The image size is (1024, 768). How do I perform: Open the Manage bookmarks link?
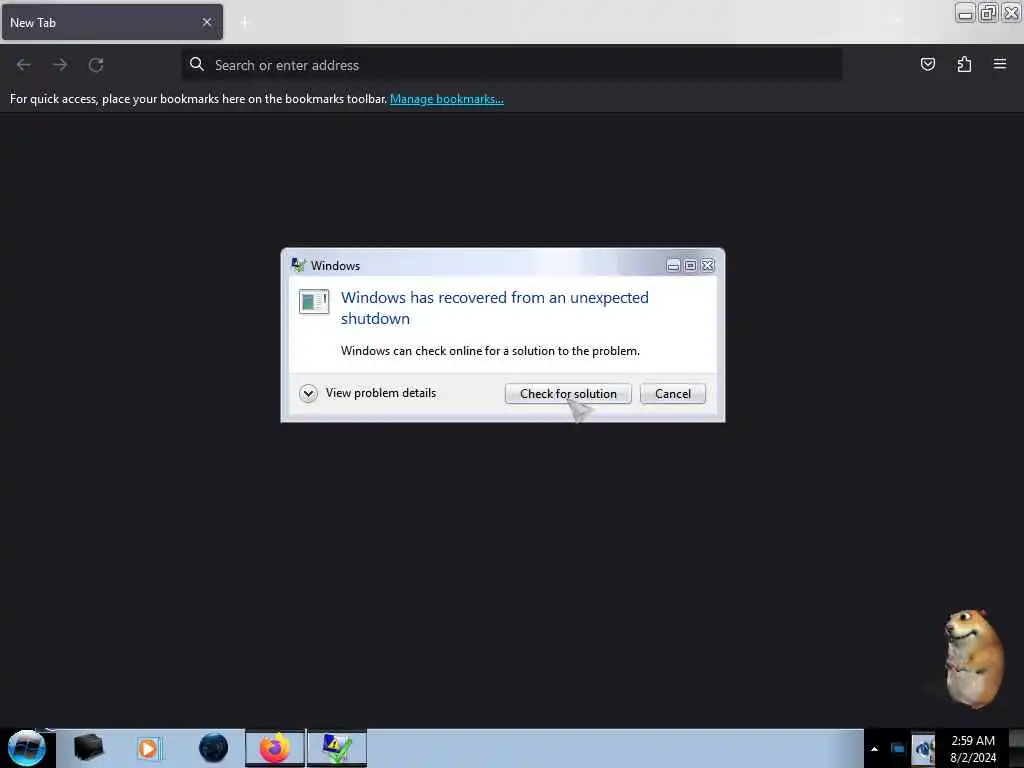(447, 99)
